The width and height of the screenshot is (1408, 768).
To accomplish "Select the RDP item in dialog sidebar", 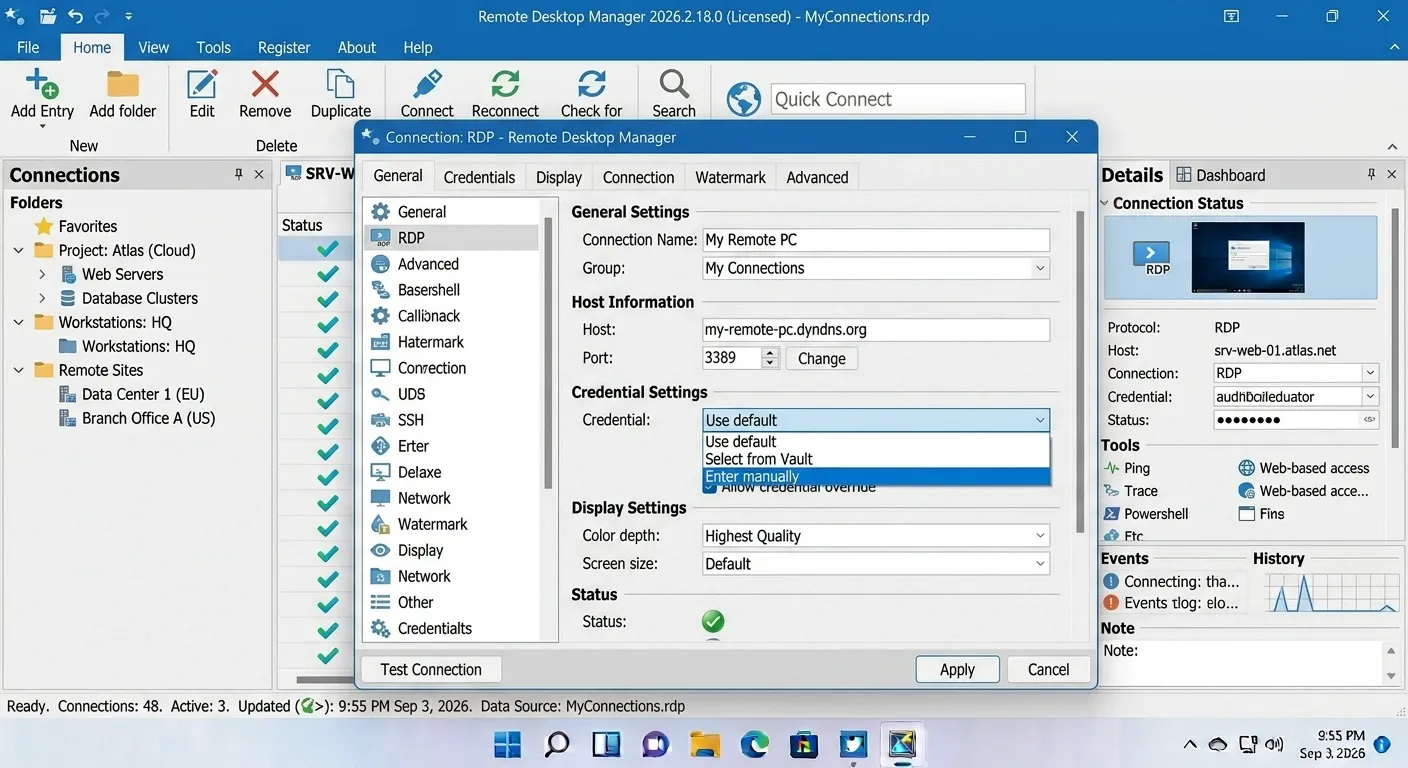I will (x=451, y=238).
